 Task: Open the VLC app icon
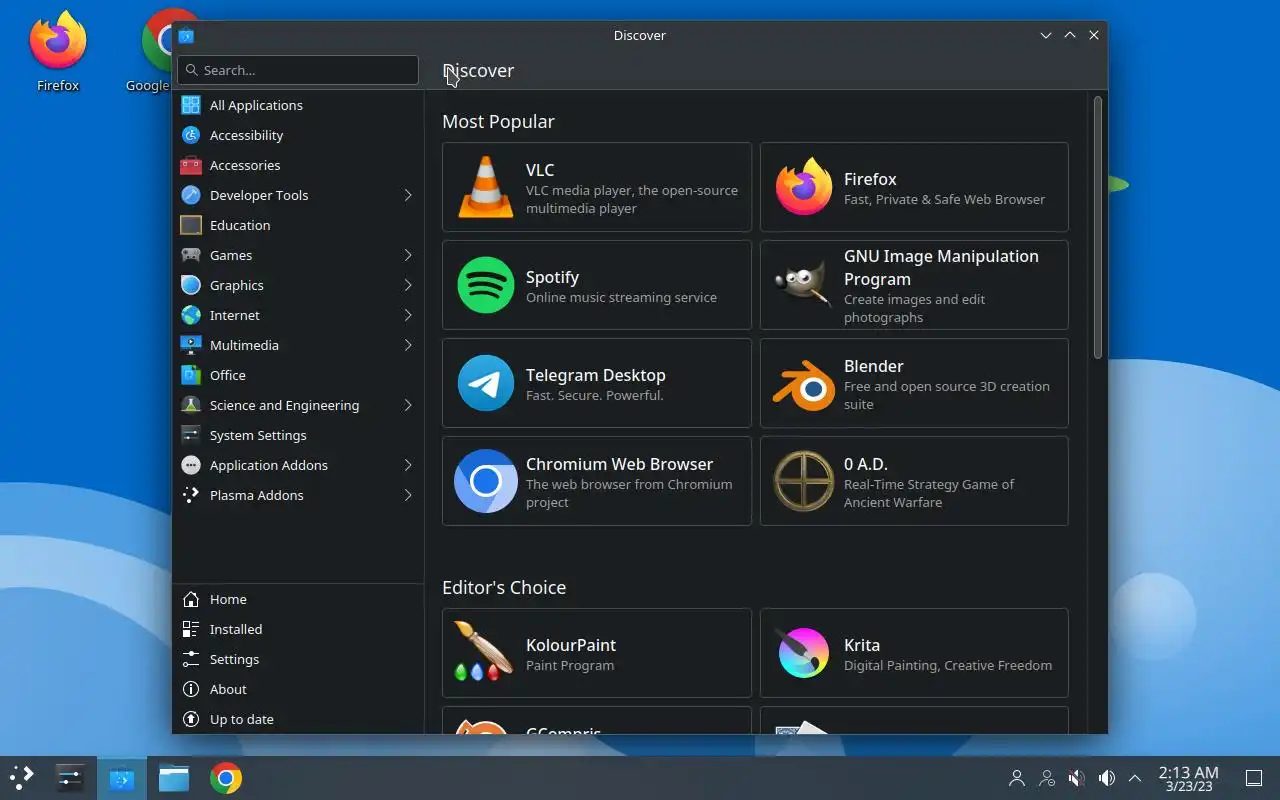coord(485,187)
